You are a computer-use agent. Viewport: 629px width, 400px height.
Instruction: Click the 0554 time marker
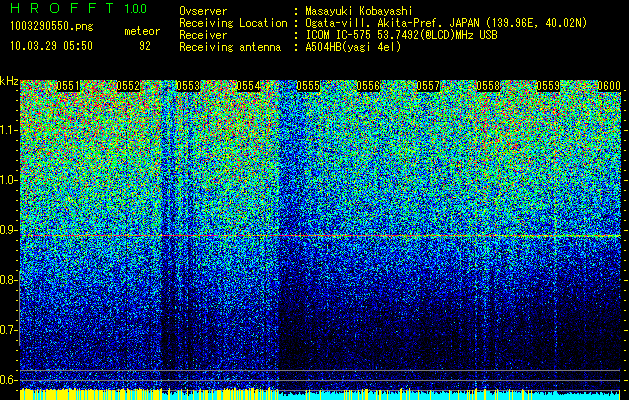coord(248,86)
